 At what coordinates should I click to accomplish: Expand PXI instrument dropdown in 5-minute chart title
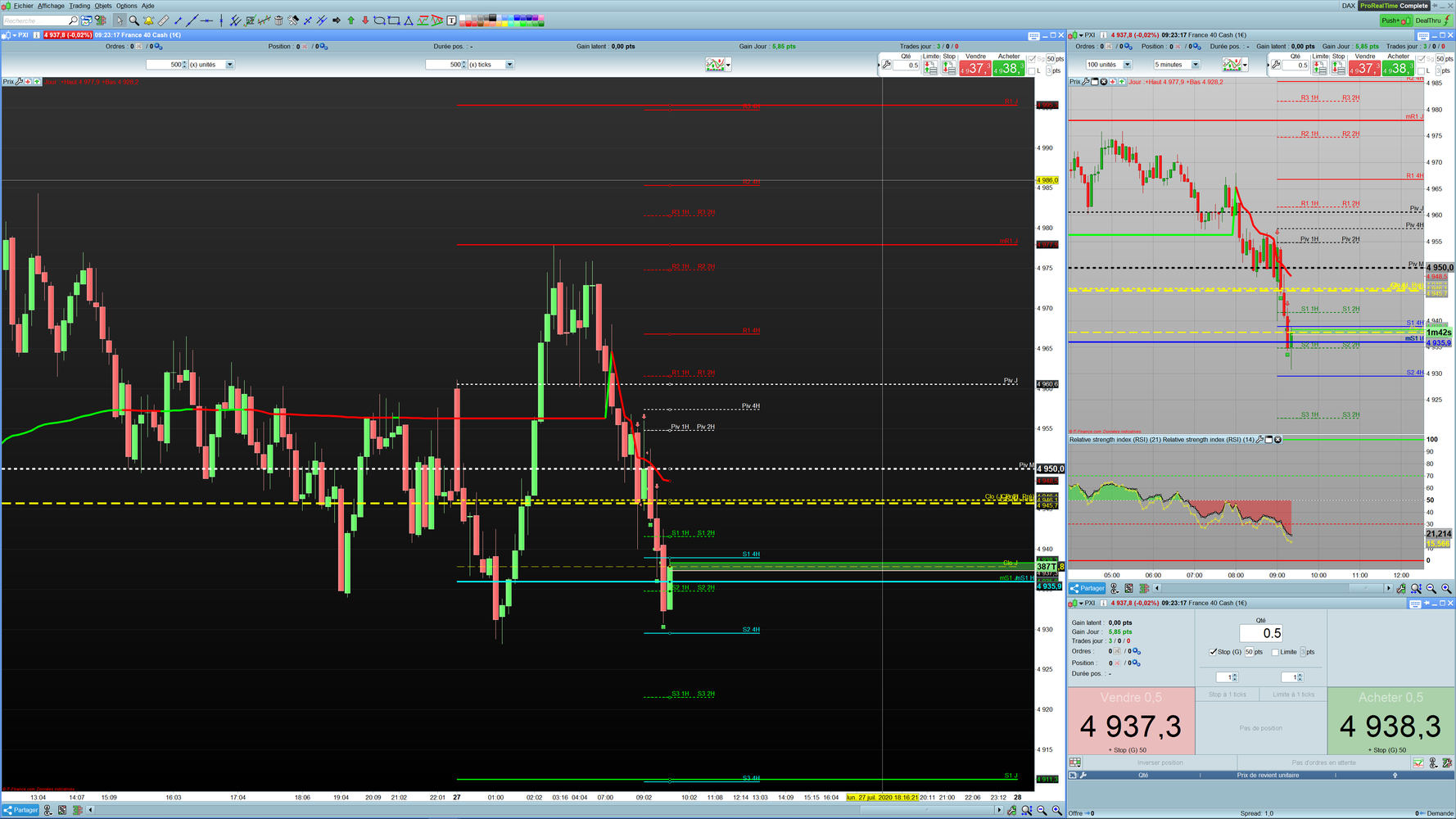[1082, 35]
